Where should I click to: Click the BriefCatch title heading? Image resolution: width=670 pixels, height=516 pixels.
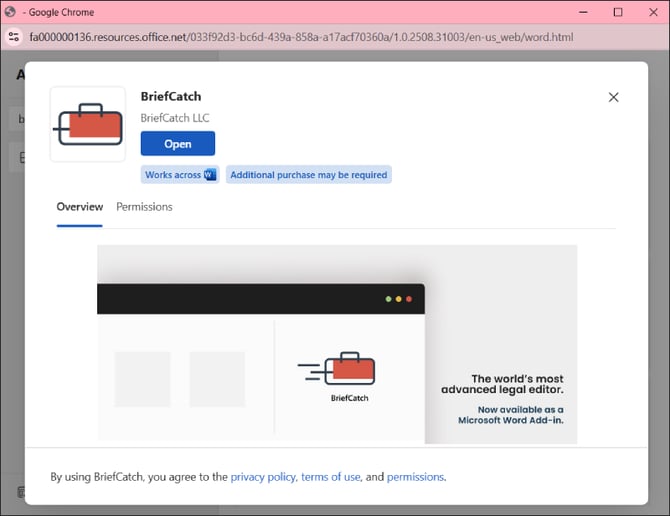point(171,97)
